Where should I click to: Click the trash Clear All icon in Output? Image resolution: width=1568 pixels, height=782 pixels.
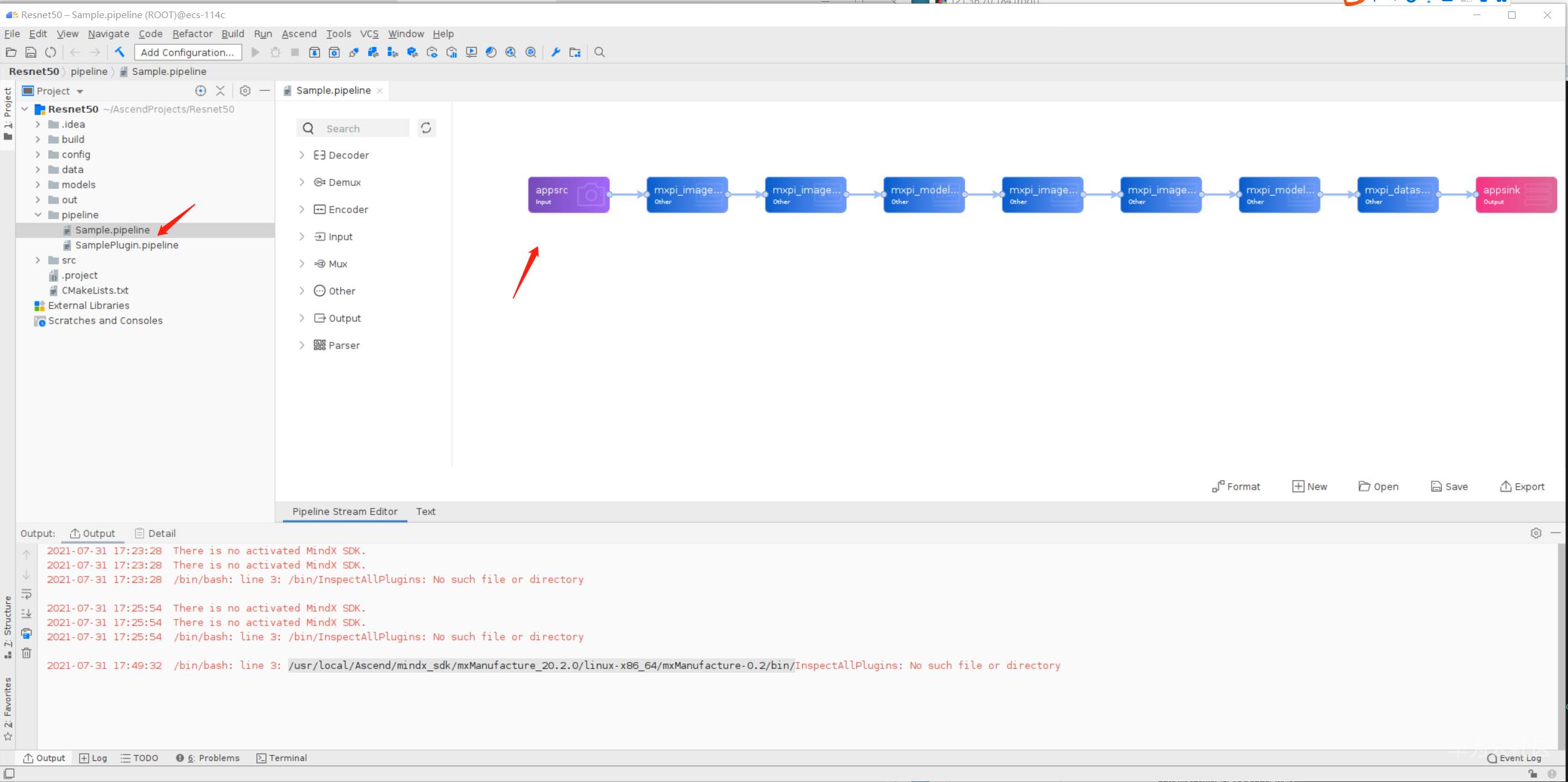click(x=26, y=653)
